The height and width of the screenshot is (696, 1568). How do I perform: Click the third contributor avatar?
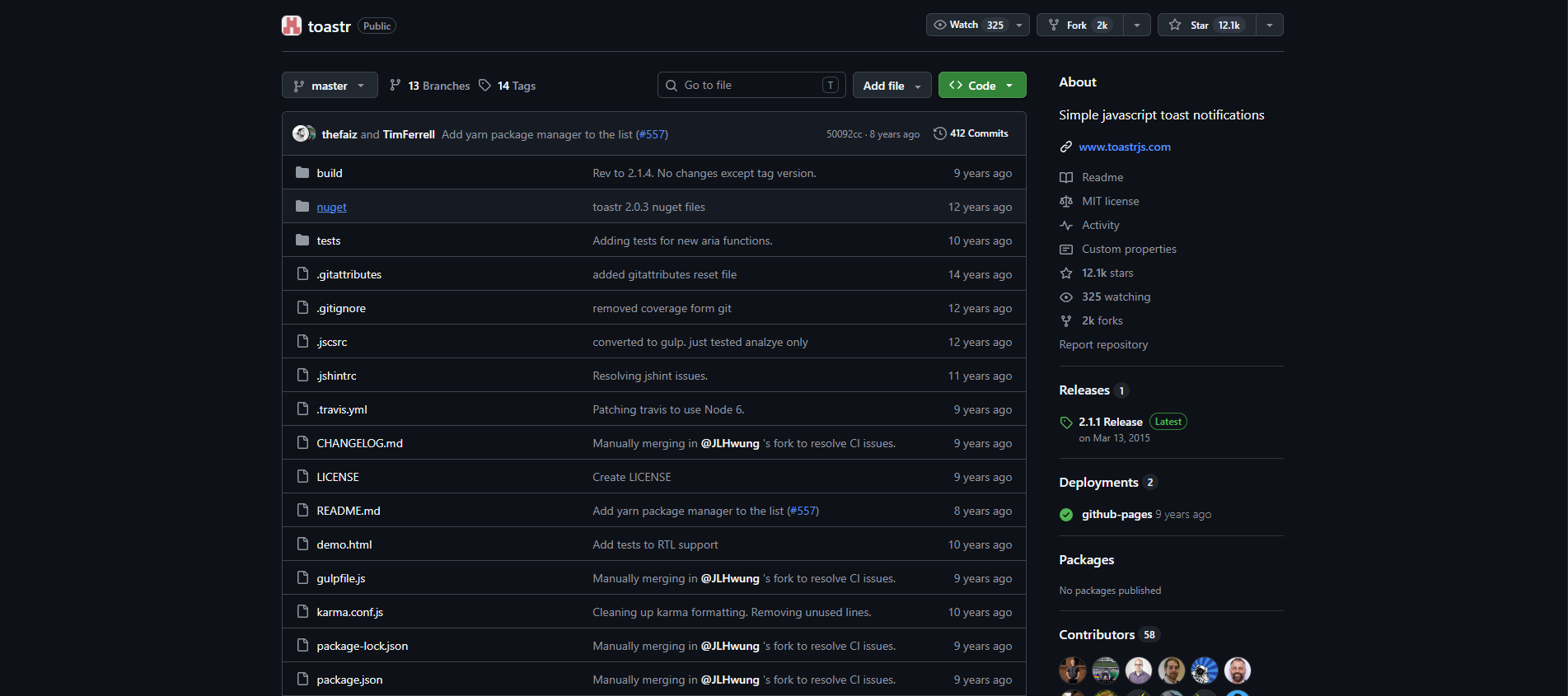pos(1139,670)
